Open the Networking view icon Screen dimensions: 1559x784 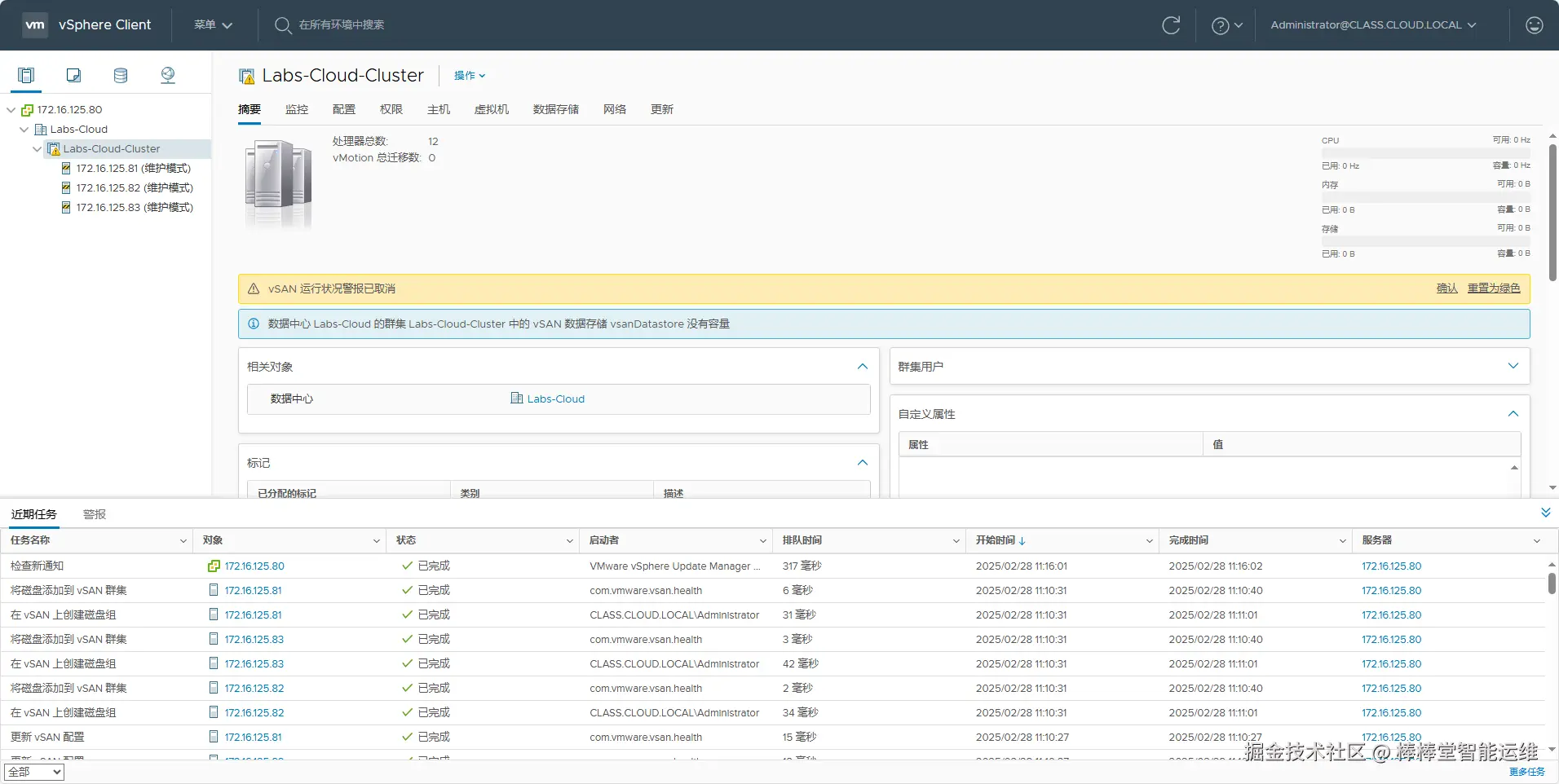pos(168,75)
